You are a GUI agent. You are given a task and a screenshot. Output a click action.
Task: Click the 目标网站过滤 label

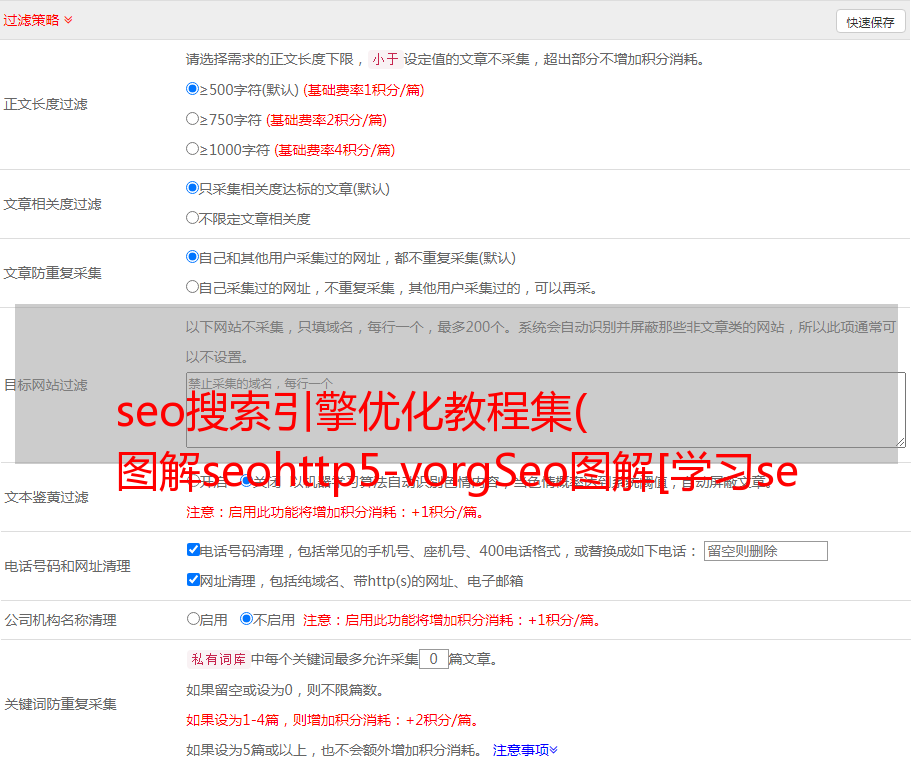tap(45, 385)
